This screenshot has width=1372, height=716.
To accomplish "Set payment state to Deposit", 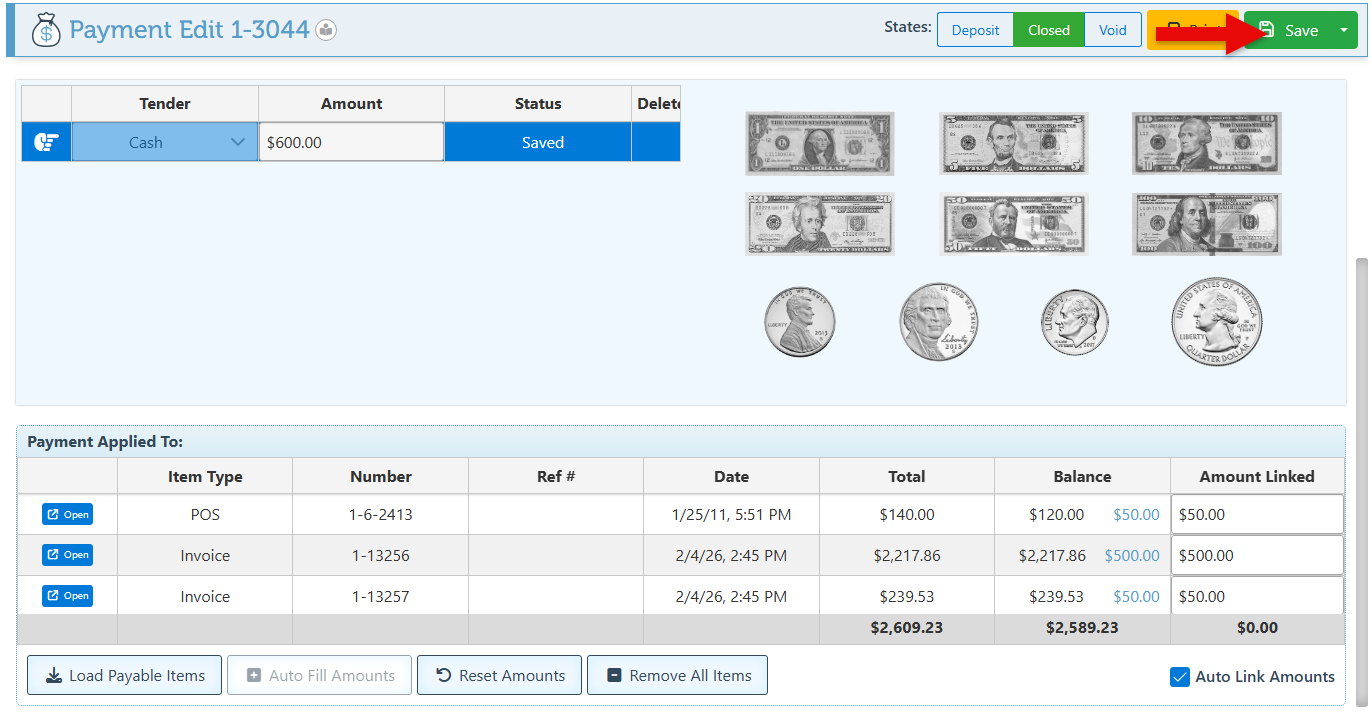I will click(975, 30).
